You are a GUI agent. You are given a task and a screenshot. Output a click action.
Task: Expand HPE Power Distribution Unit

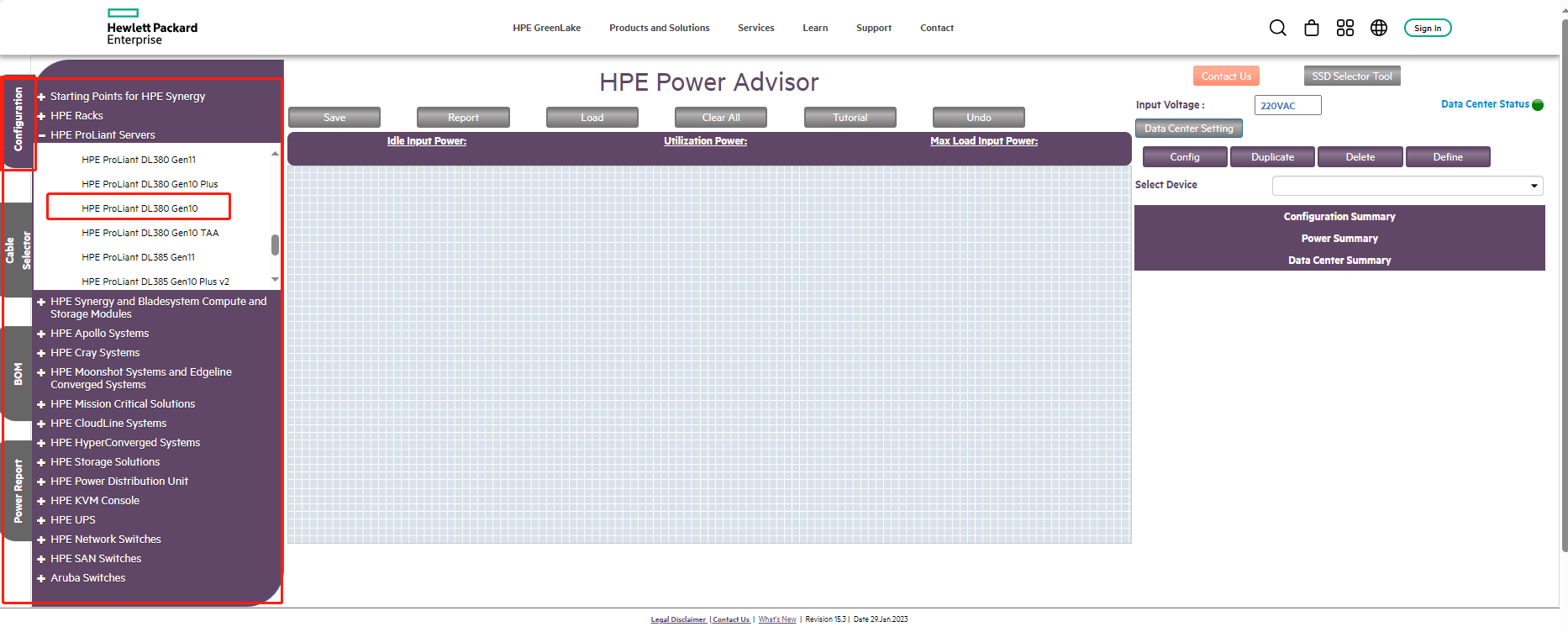click(41, 482)
